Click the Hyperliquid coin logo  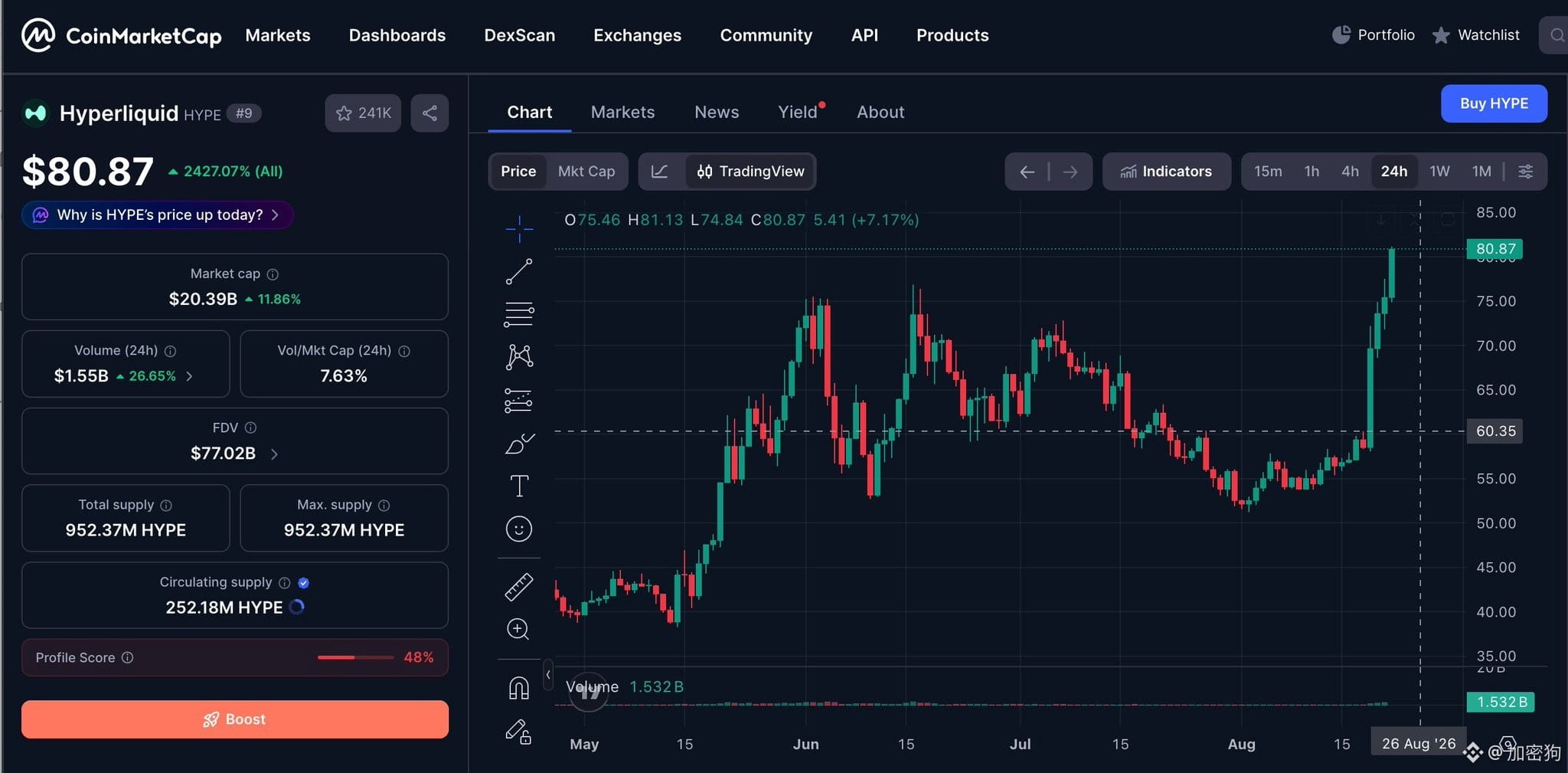[x=35, y=113]
